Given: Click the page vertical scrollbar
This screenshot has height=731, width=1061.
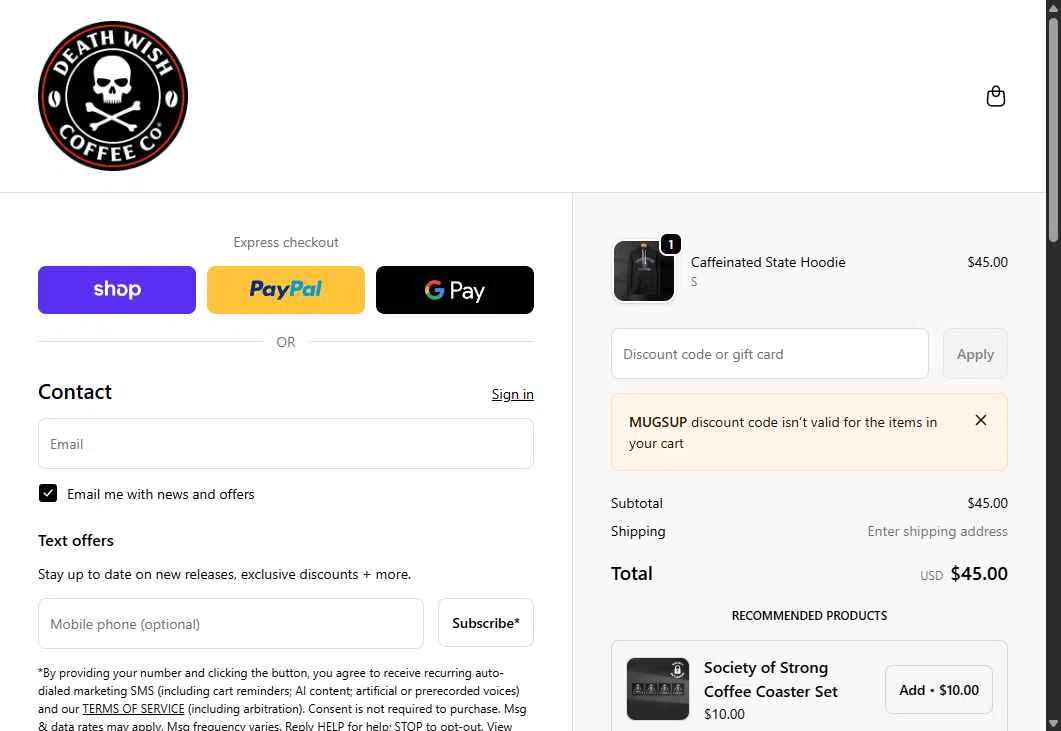Looking at the screenshot, I should coord(1054,366).
